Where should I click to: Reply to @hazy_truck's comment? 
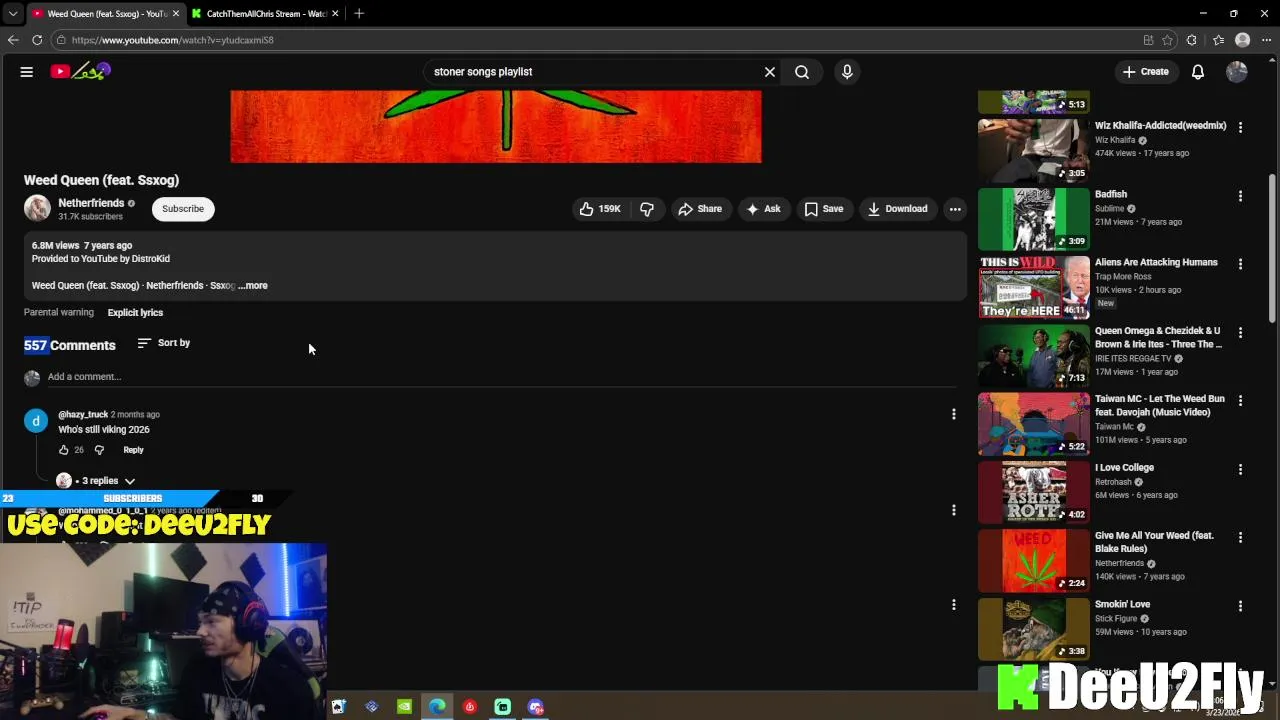coord(133,450)
